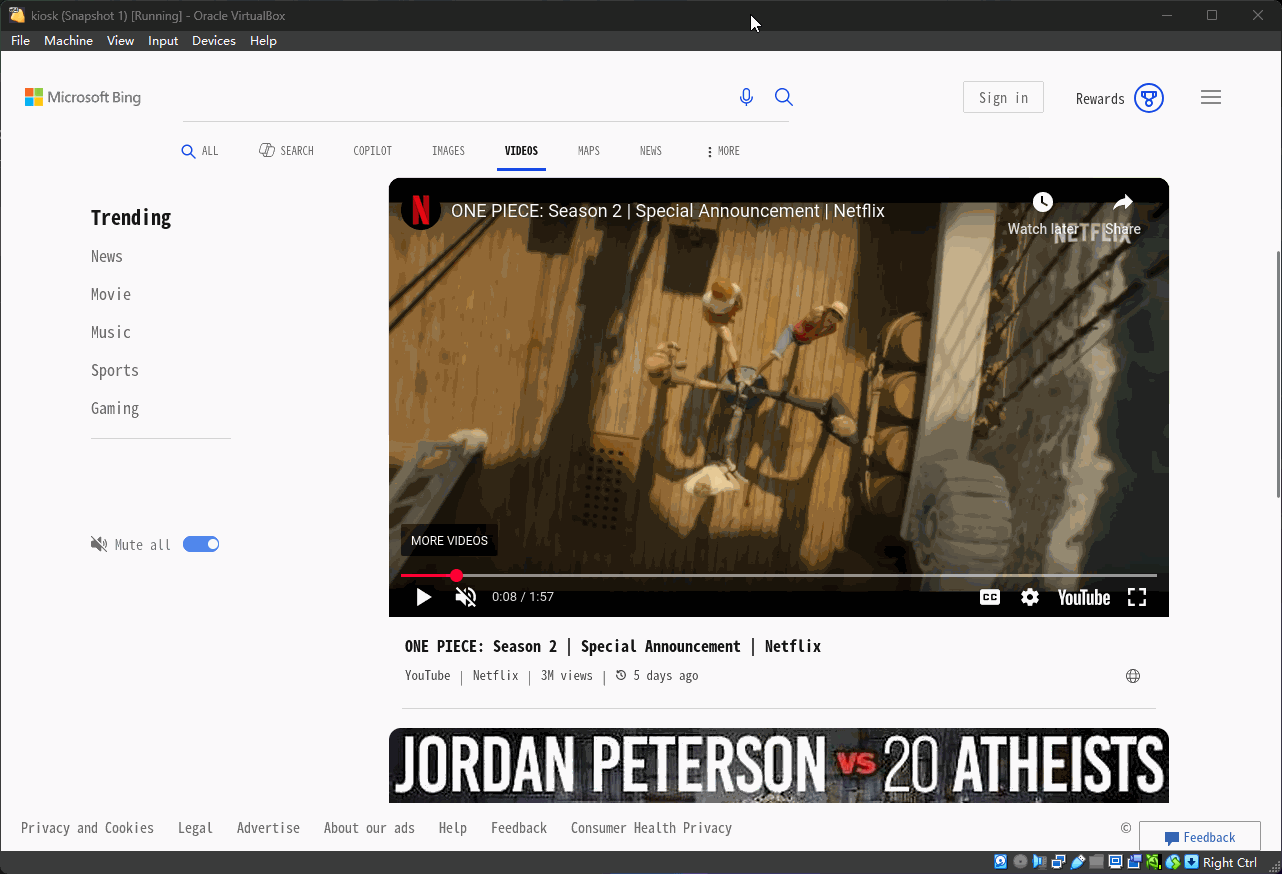Image resolution: width=1282 pixels, height=874 pixels.
Task: Select Trending Sports category
Action: click(115, 370)
